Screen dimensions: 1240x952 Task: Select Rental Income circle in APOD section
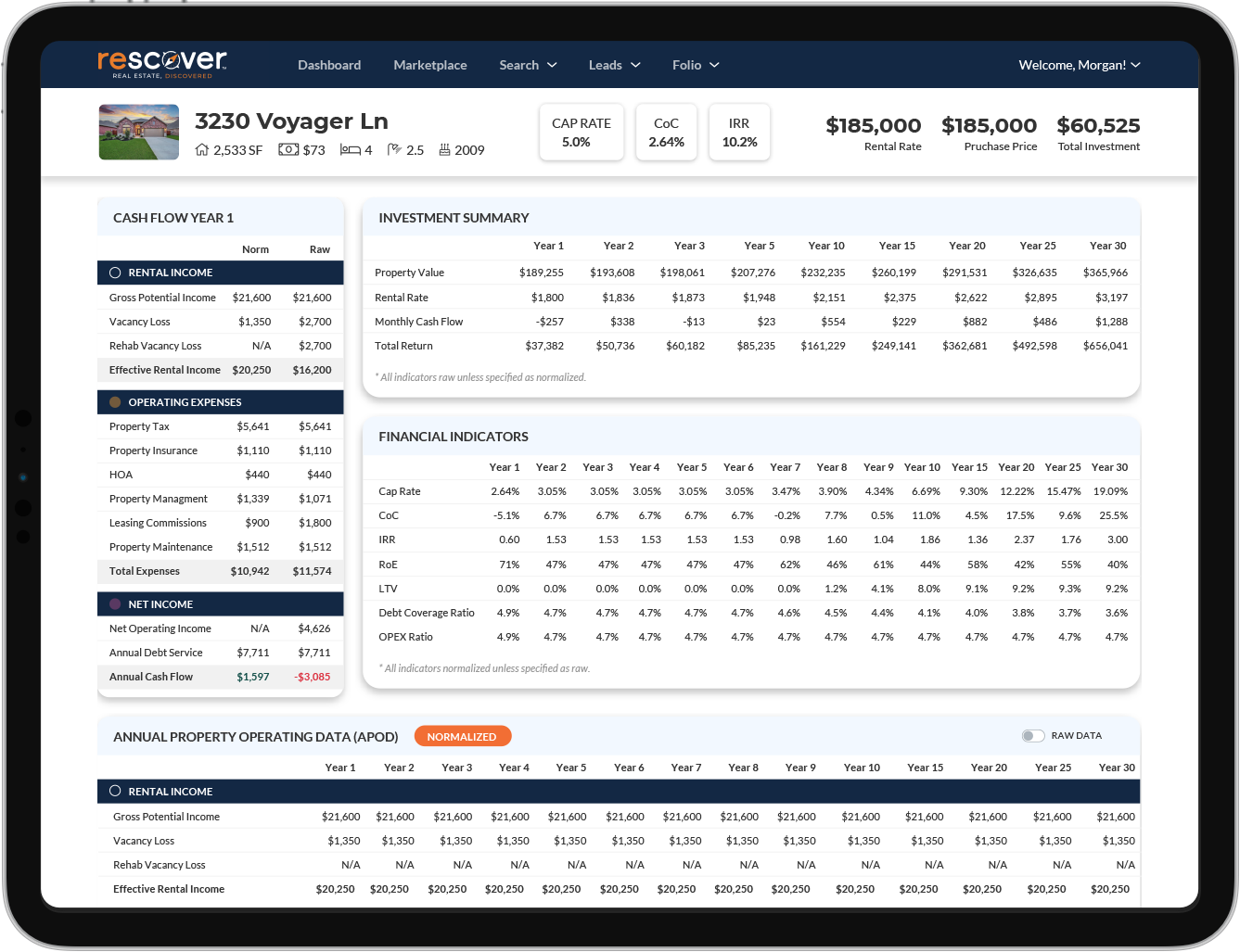115,792
